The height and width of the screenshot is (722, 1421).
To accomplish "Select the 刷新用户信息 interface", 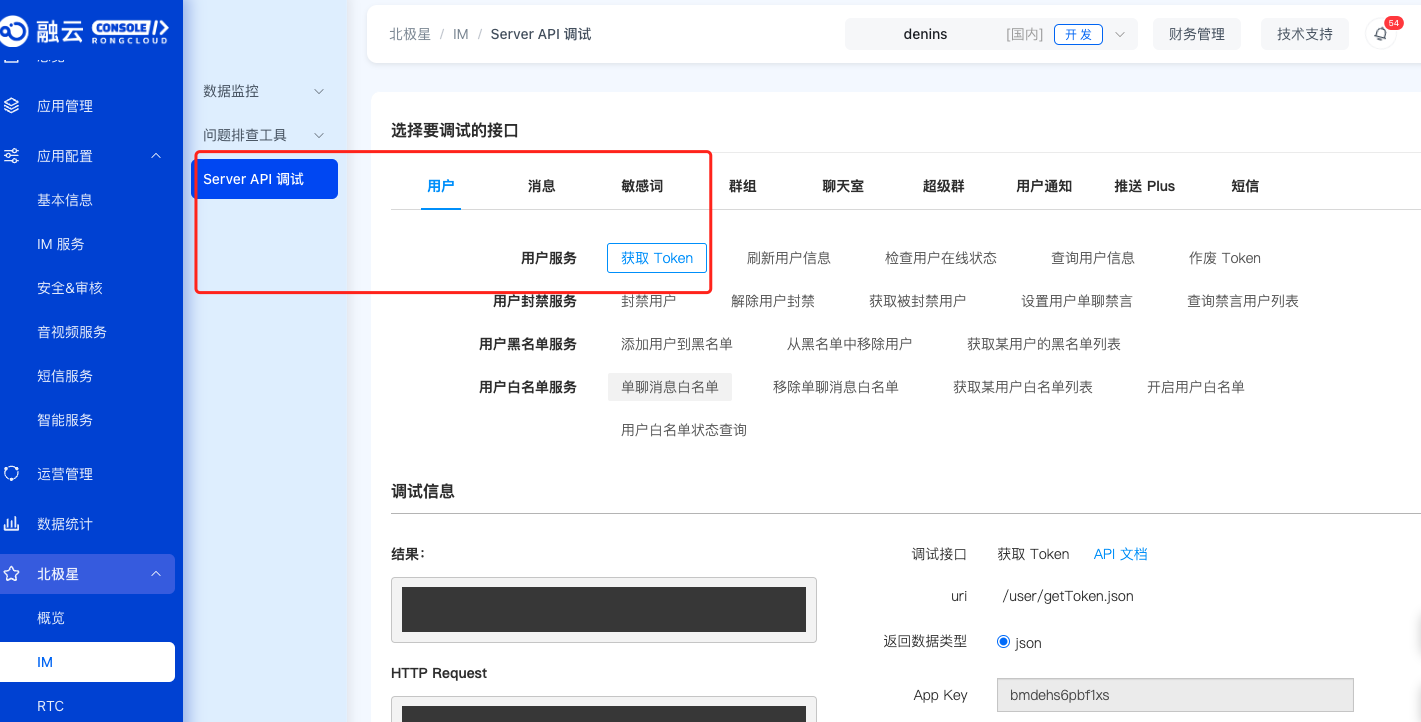I will (789, 258).
